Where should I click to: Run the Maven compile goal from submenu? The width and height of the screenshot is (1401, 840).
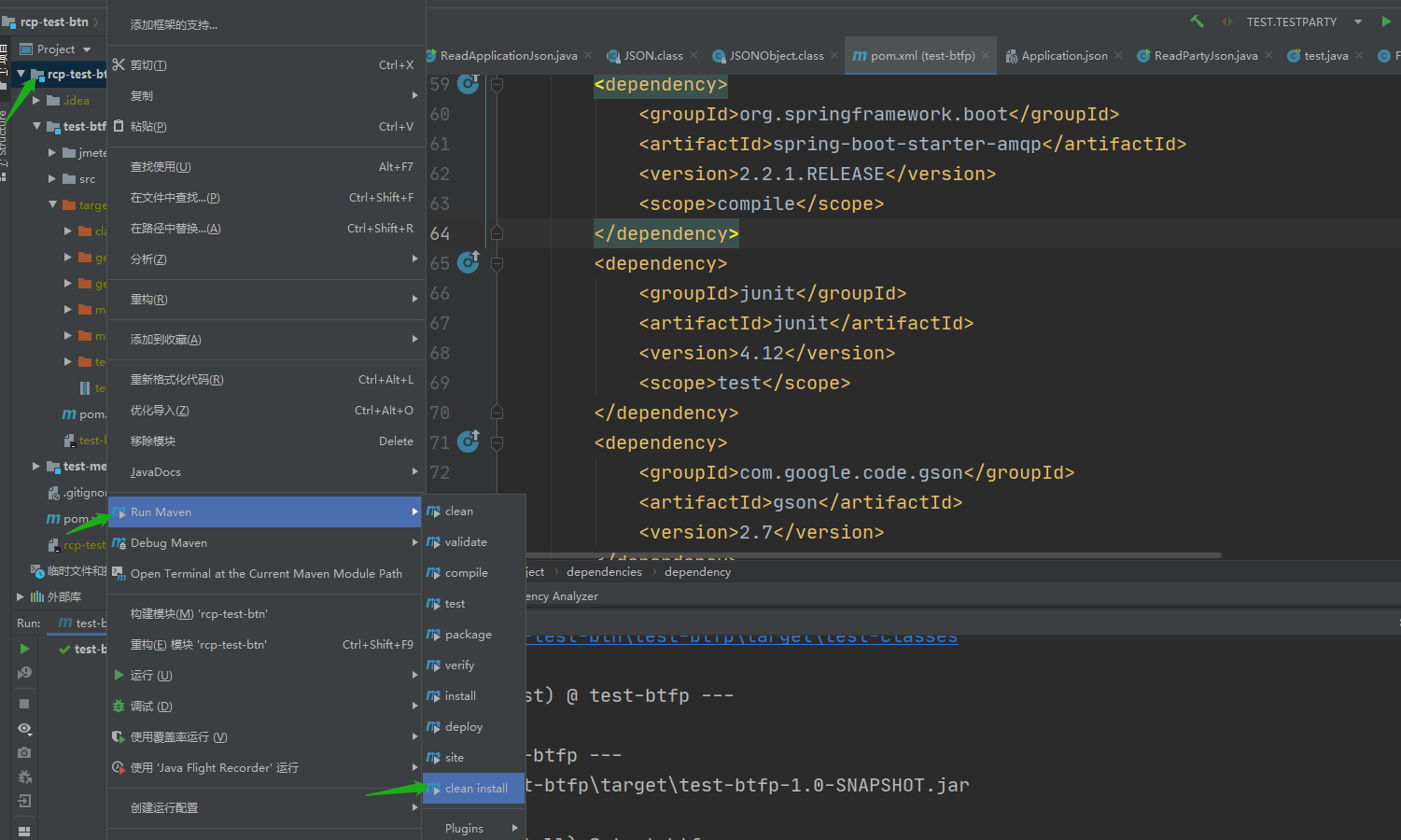[x=474, y=573]
